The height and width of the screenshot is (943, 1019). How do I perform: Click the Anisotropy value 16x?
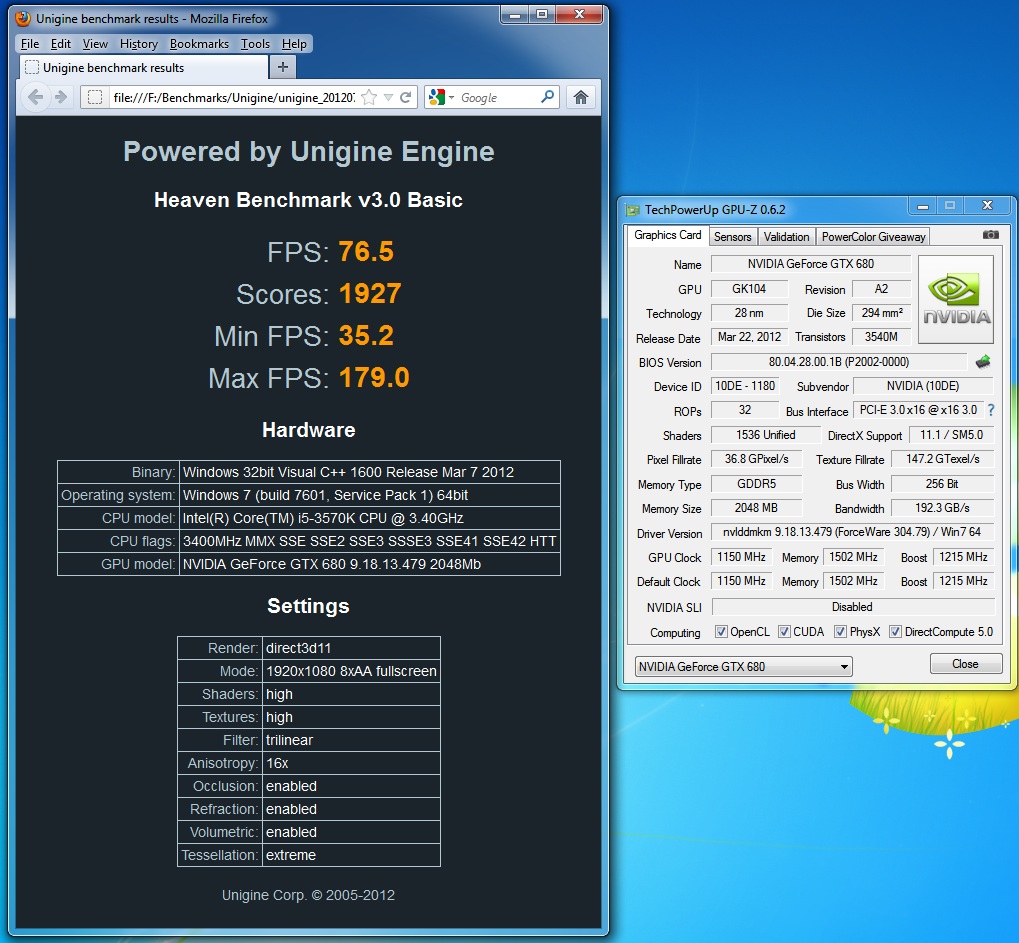pos(277,763)
